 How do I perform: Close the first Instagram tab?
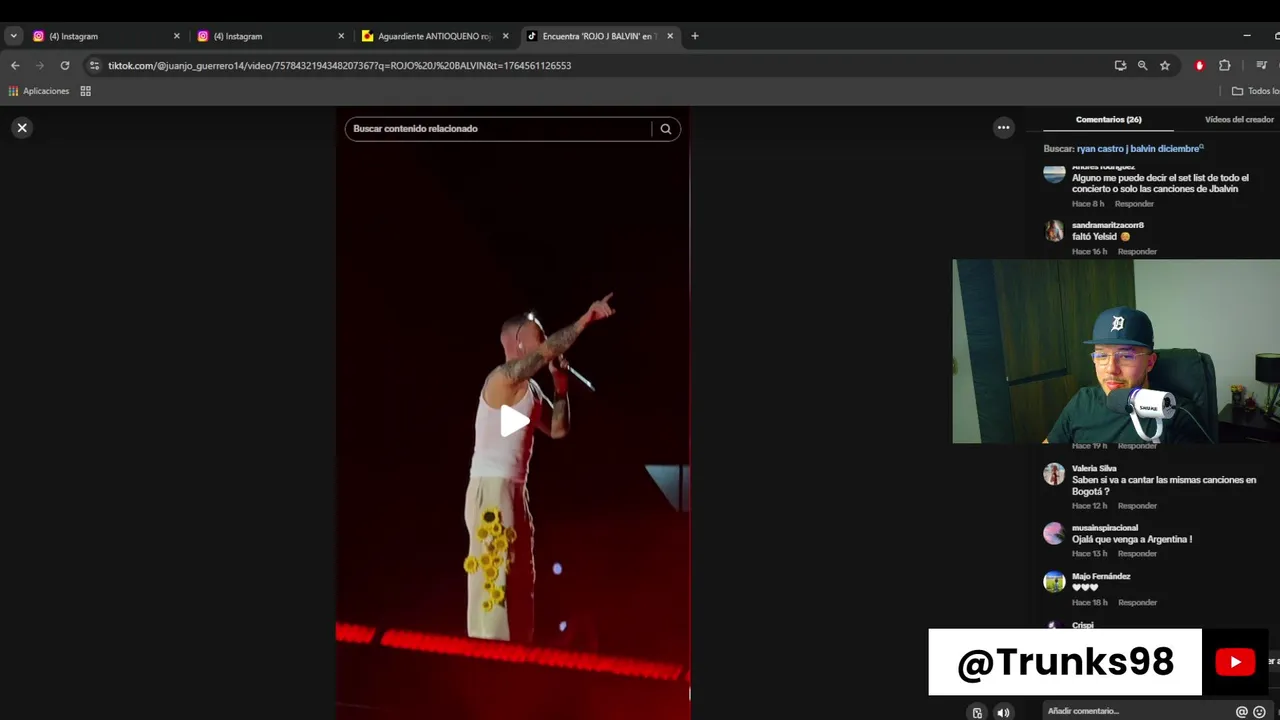click(177, 36)
